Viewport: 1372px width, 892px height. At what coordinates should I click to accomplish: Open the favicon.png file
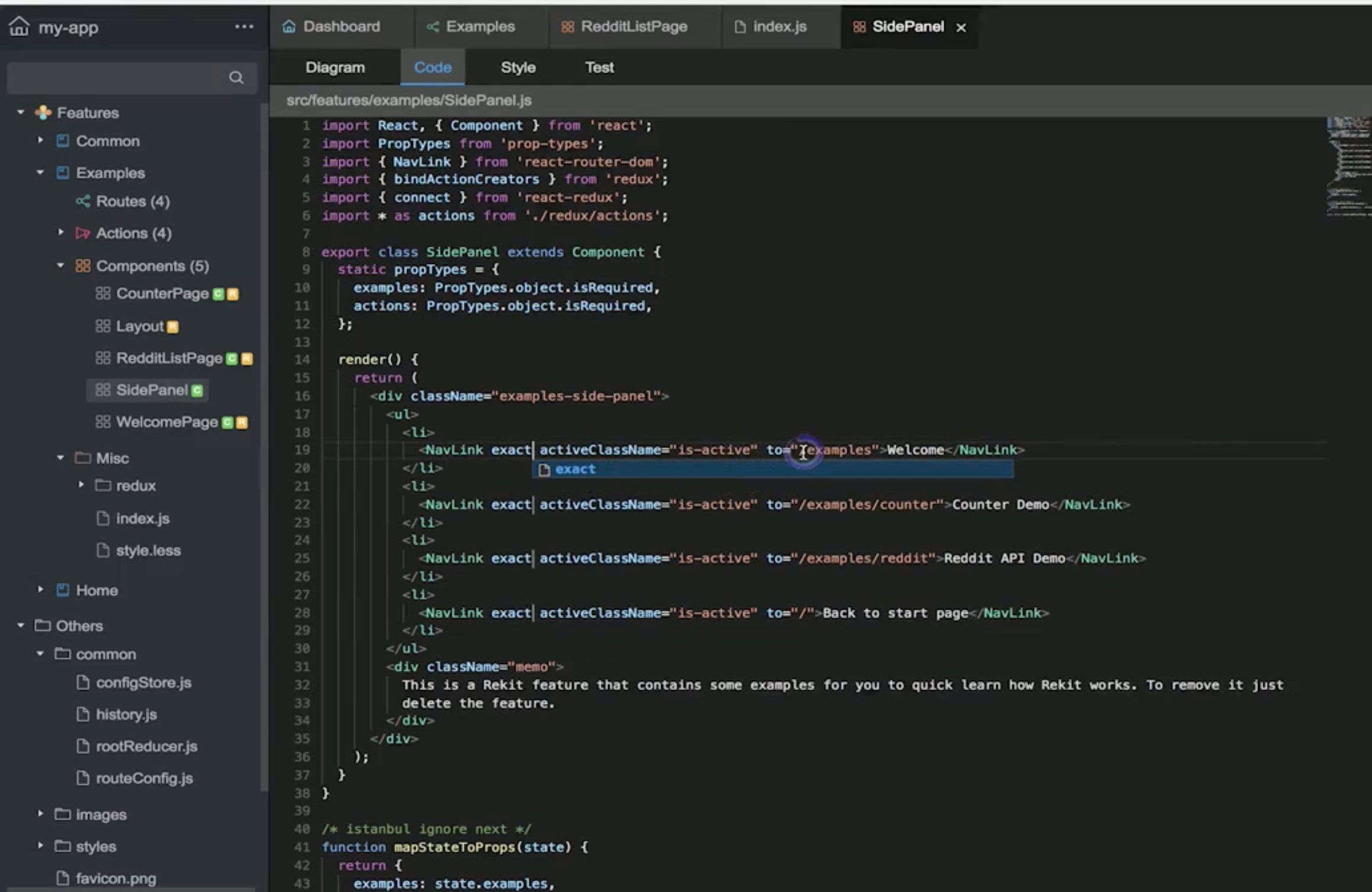point(116,878)
